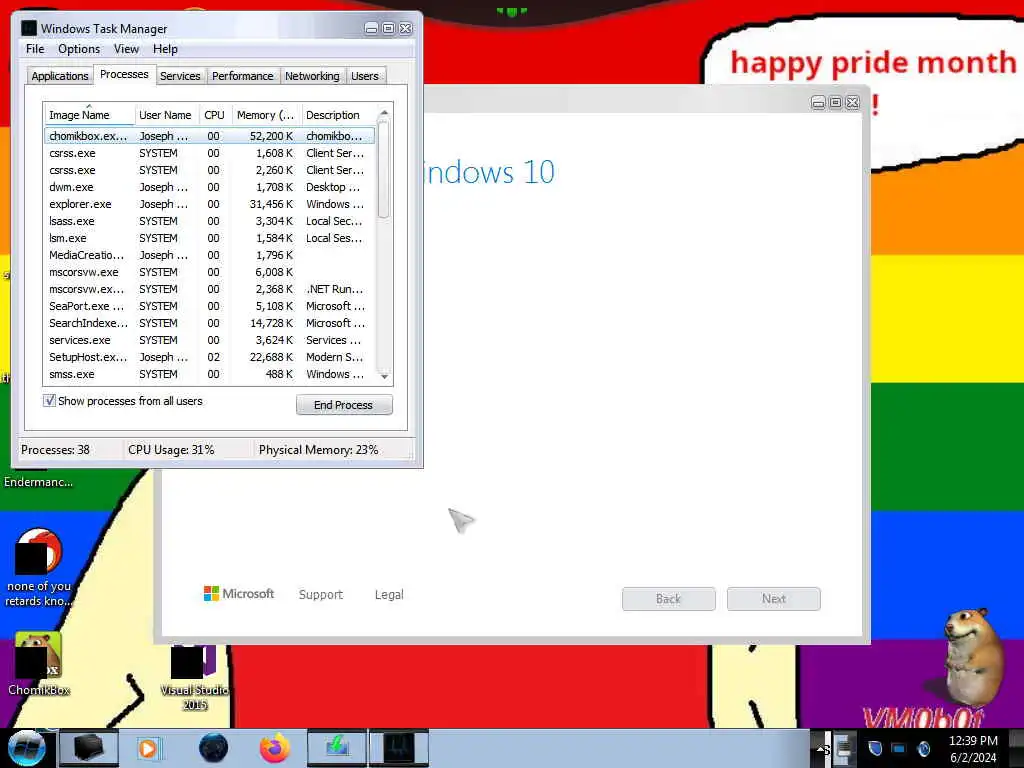The height and width of the screenshot is (768, 1024).
Task: Click the process list scroll down arrow
Action: 384,376
